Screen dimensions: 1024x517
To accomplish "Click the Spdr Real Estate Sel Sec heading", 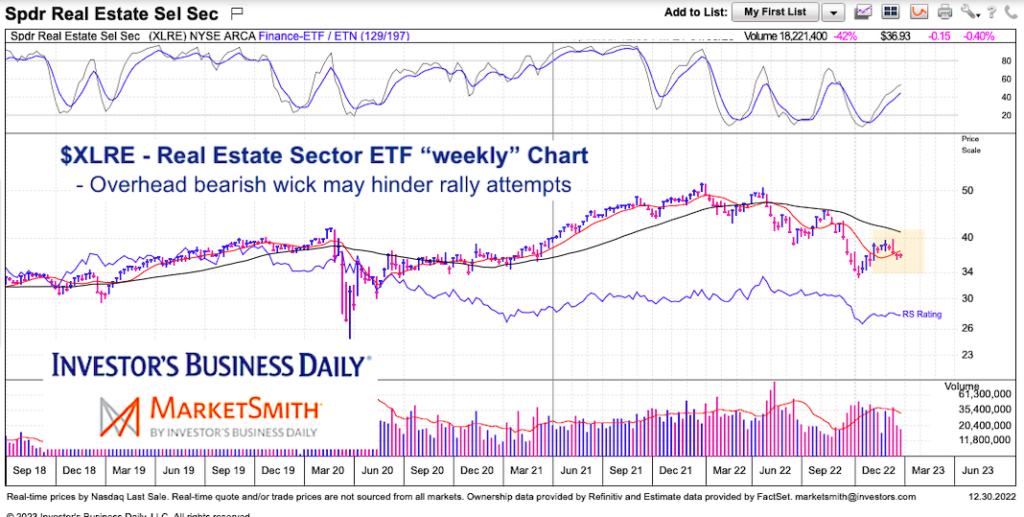I will [x=112, y=12].
